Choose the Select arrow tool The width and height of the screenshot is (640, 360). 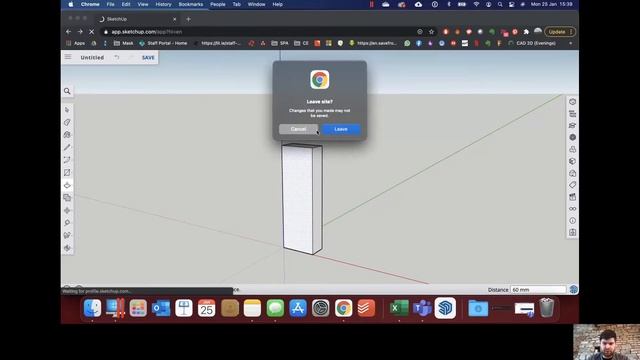[x=67, y=109]
